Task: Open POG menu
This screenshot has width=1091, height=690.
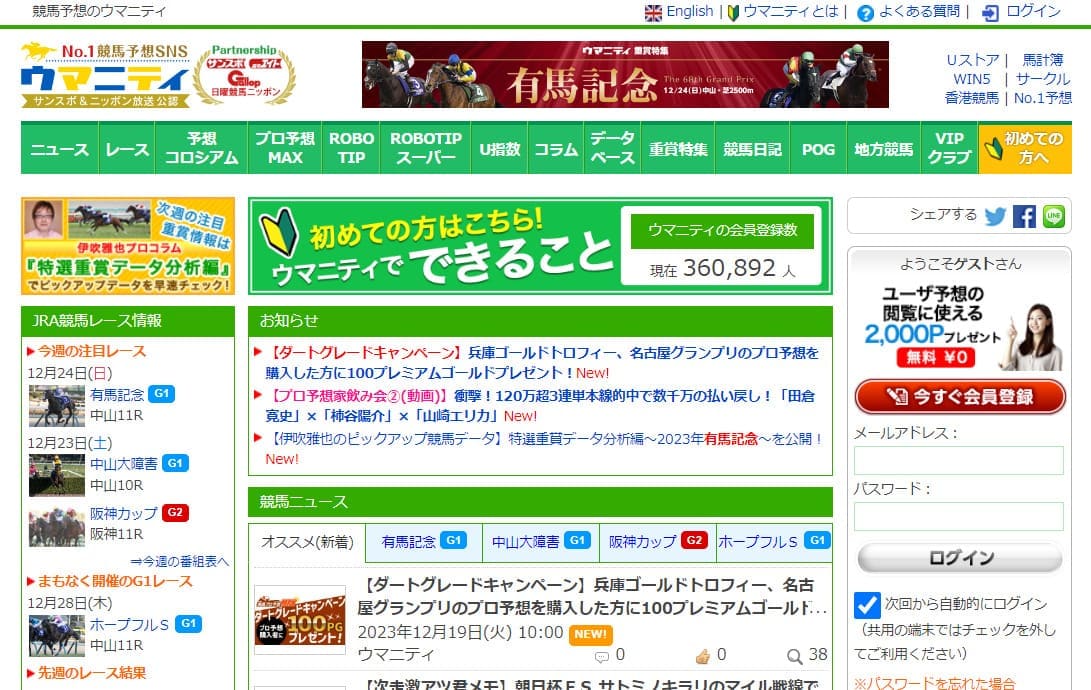Action: tap(818, 148)
